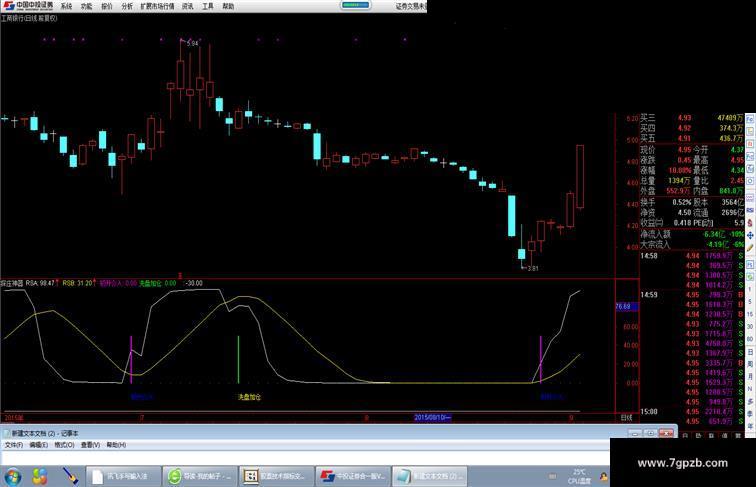Open Notepad 帮助(H) menu

click(116, 445)
